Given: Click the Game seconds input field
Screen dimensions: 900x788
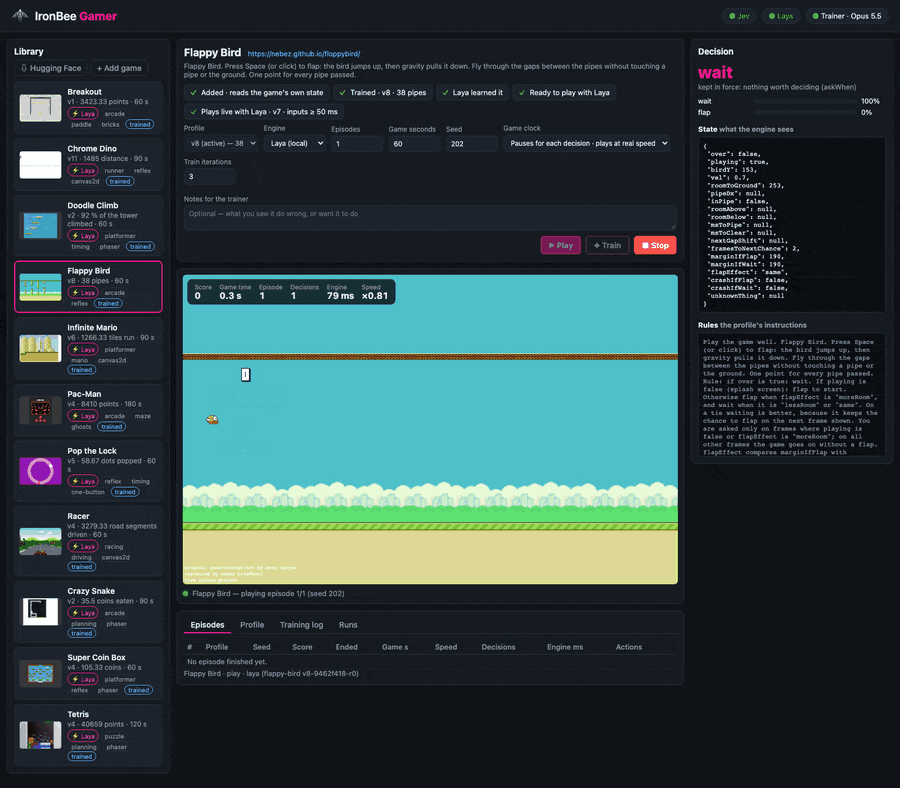Looking at the screenshot, I should click(414, 144).
